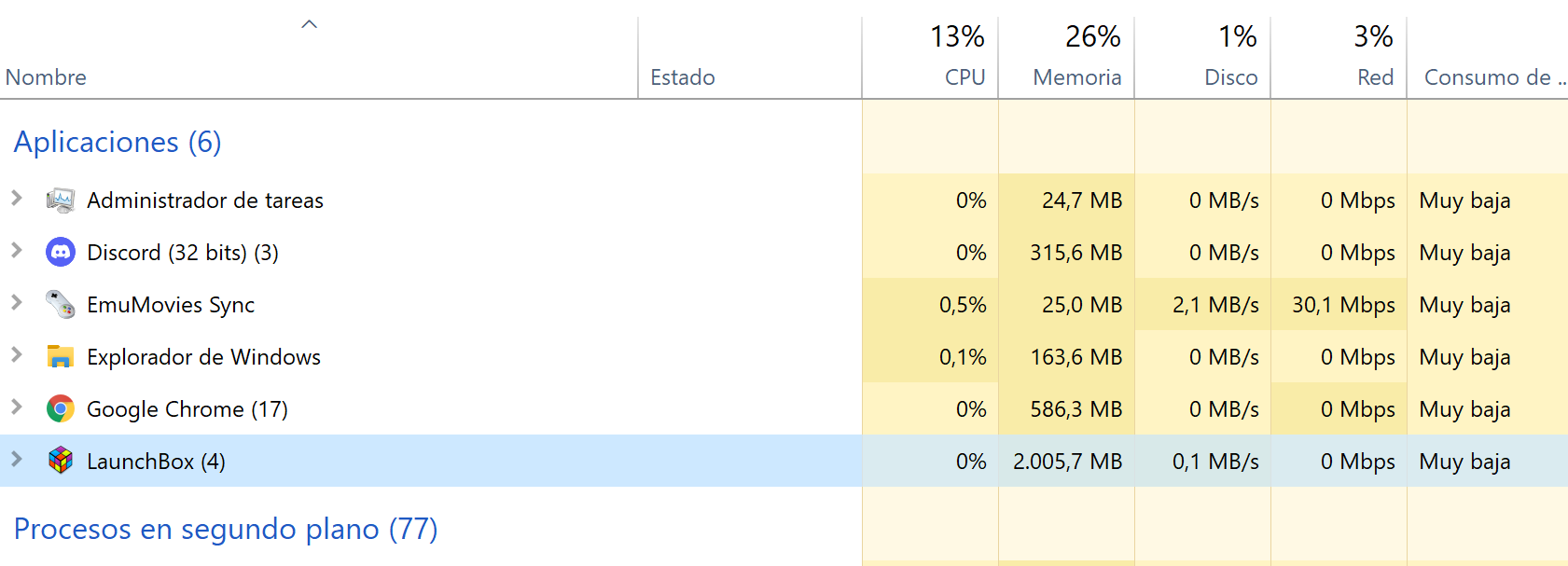Sort processes by Disco usage
1568x566 pixels.
(1230, 77)
